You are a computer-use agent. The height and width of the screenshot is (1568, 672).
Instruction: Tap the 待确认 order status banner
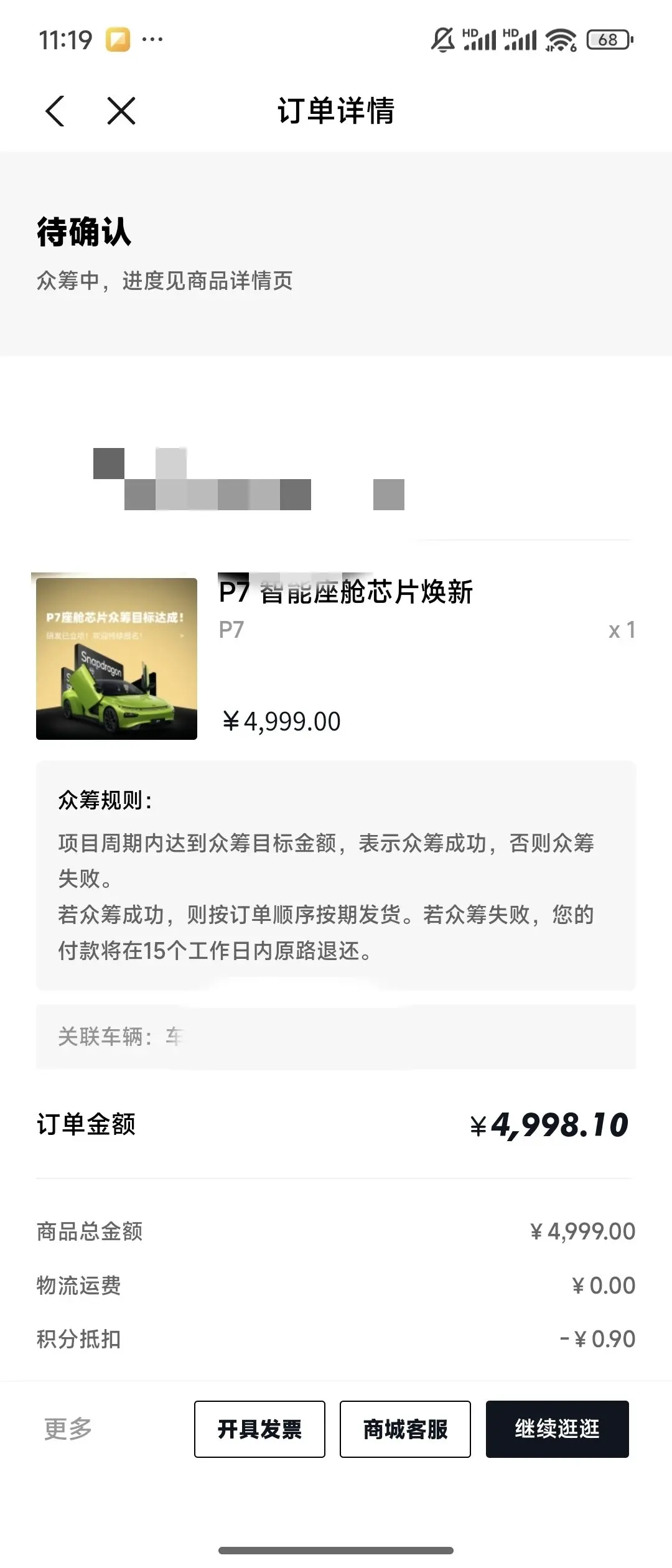click(336, 254)
